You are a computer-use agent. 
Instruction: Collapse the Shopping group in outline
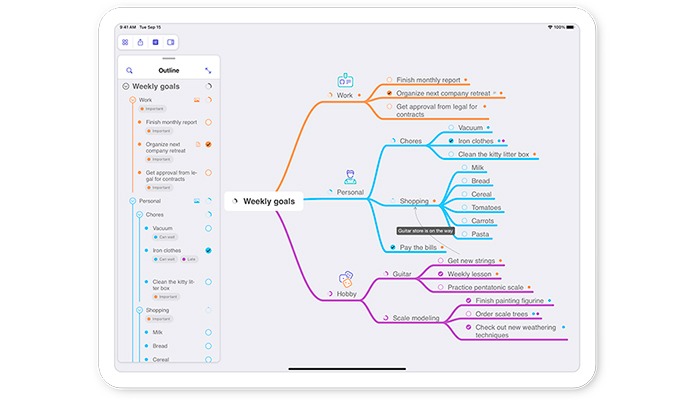[139, 310]
